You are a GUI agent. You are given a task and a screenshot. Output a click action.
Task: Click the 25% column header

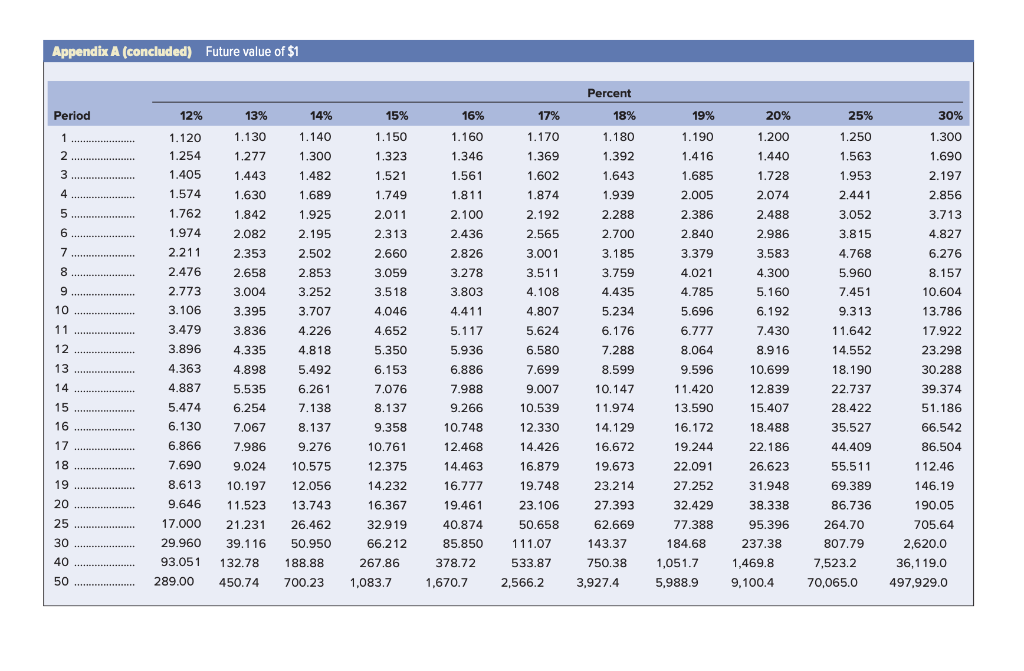(x=860, y=116)
